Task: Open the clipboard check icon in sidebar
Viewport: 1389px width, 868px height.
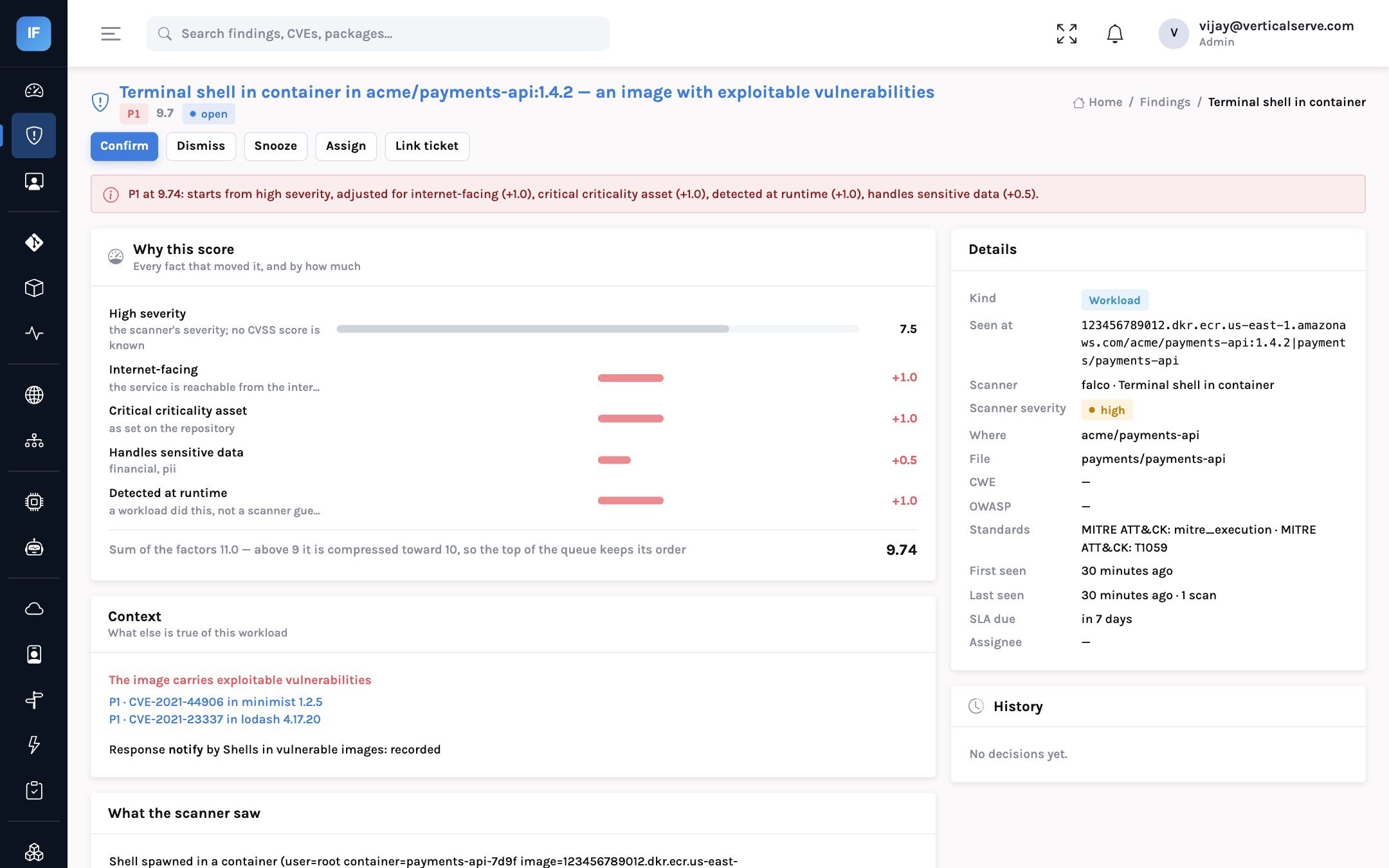Action: tap(34, 790)
